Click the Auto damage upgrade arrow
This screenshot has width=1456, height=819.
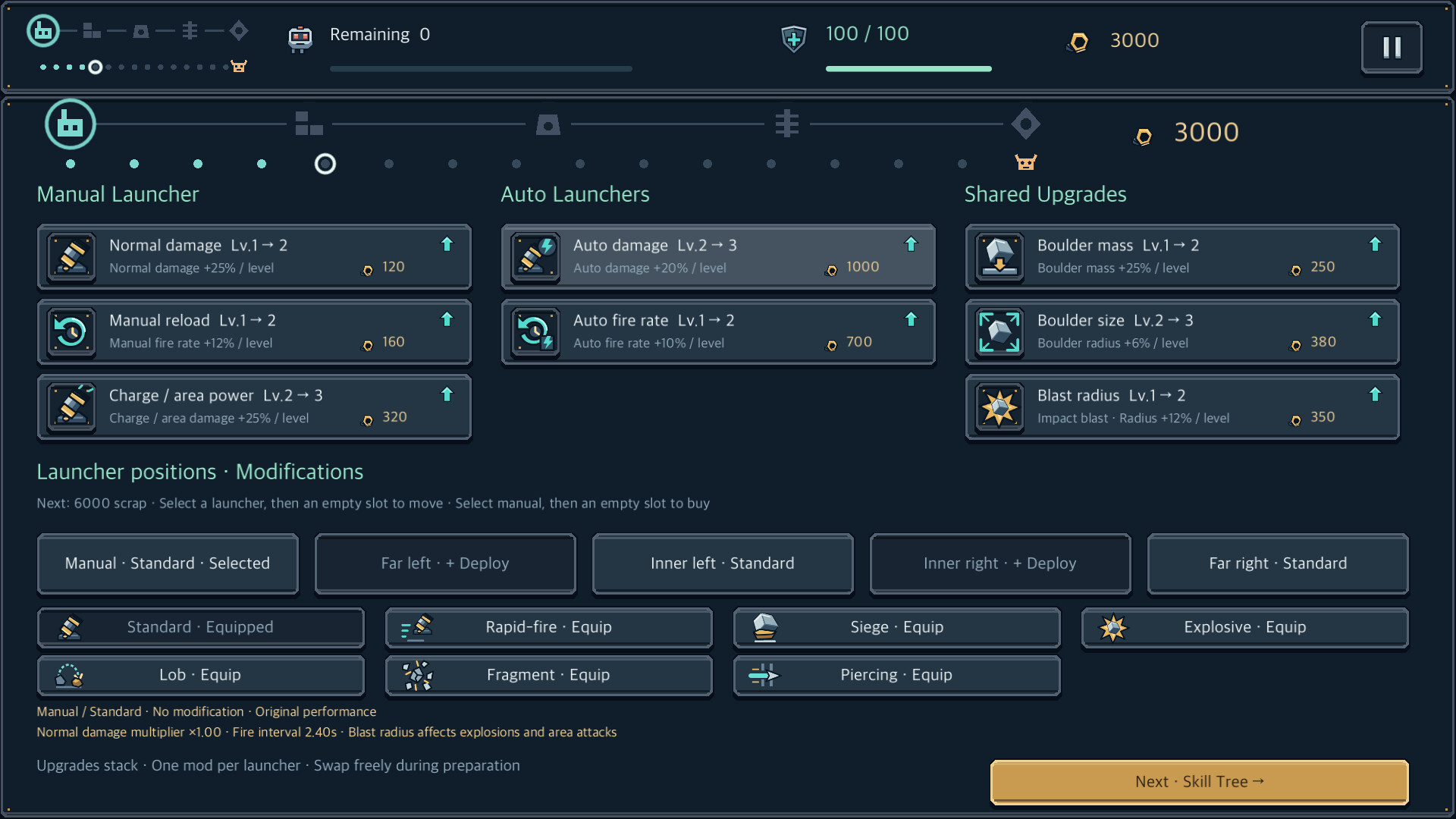911,244
